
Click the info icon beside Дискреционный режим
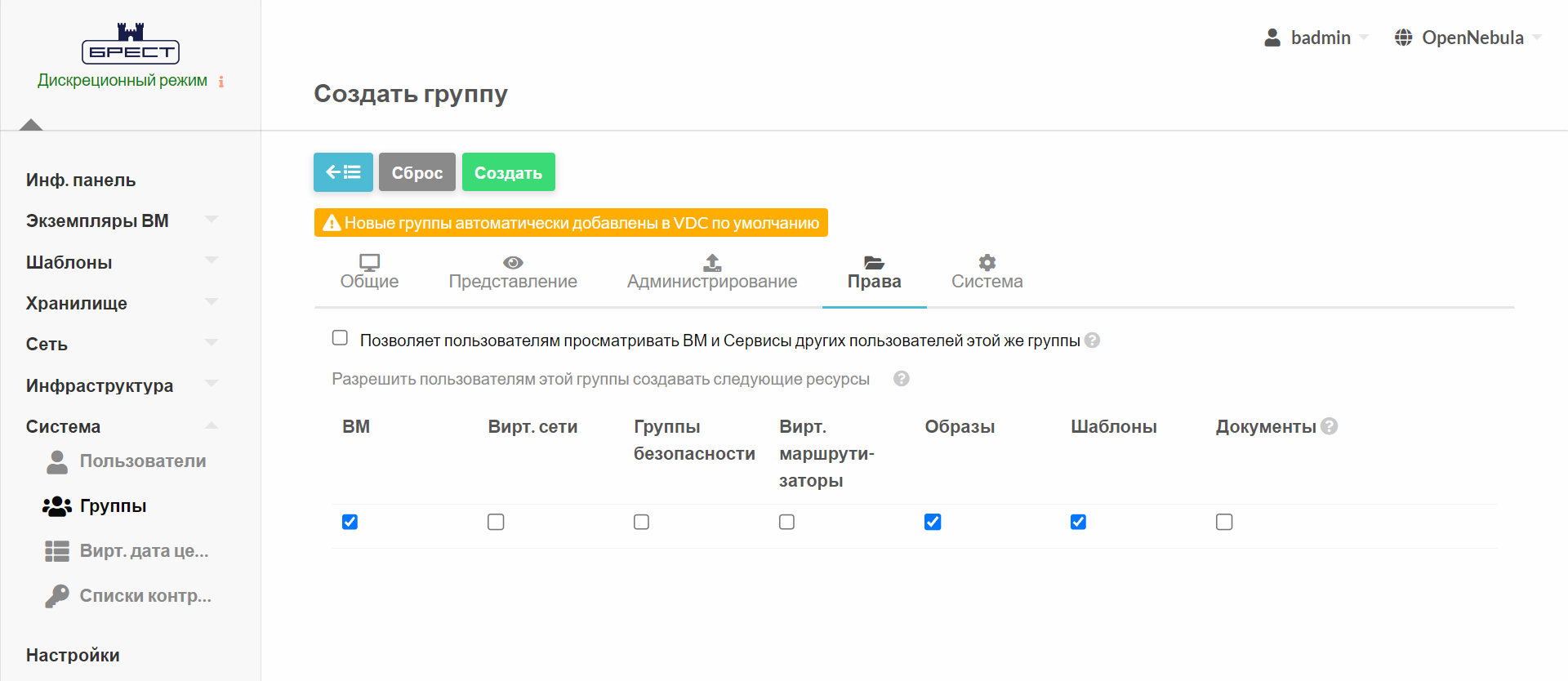coord(221,82)
